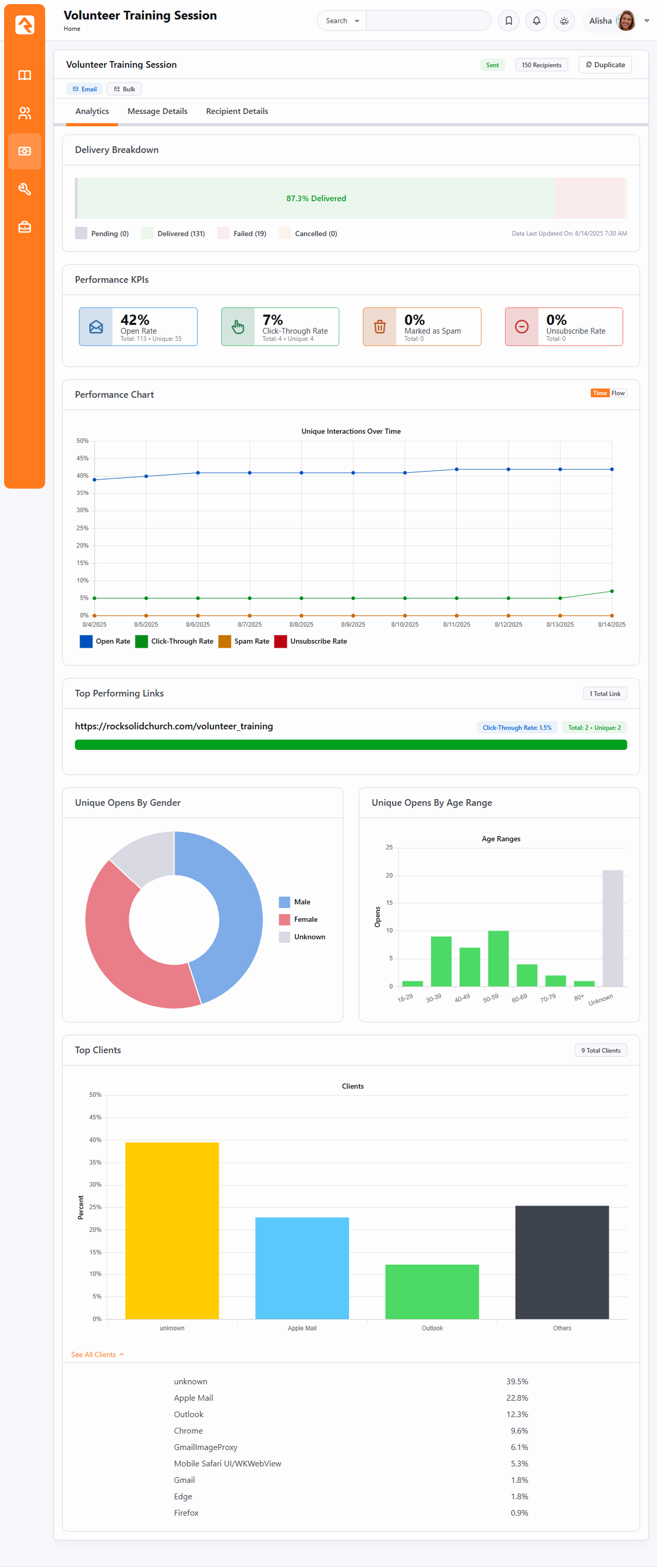
Task: Open the Finance money icon in sidebar
Action: (x=24, y=151)
